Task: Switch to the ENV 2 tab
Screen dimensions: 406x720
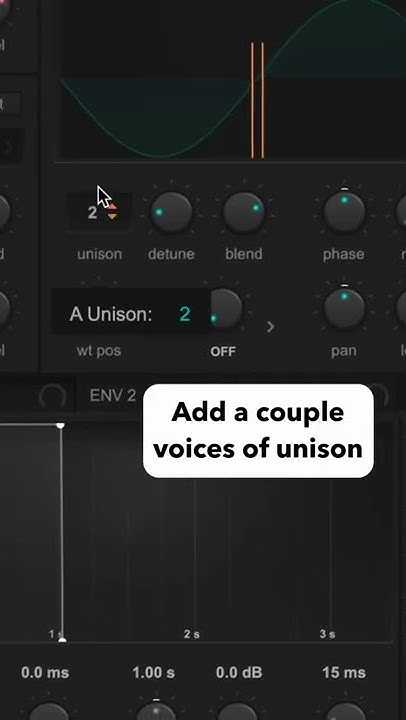Action: pyautogui.click(x=113, y=395)
